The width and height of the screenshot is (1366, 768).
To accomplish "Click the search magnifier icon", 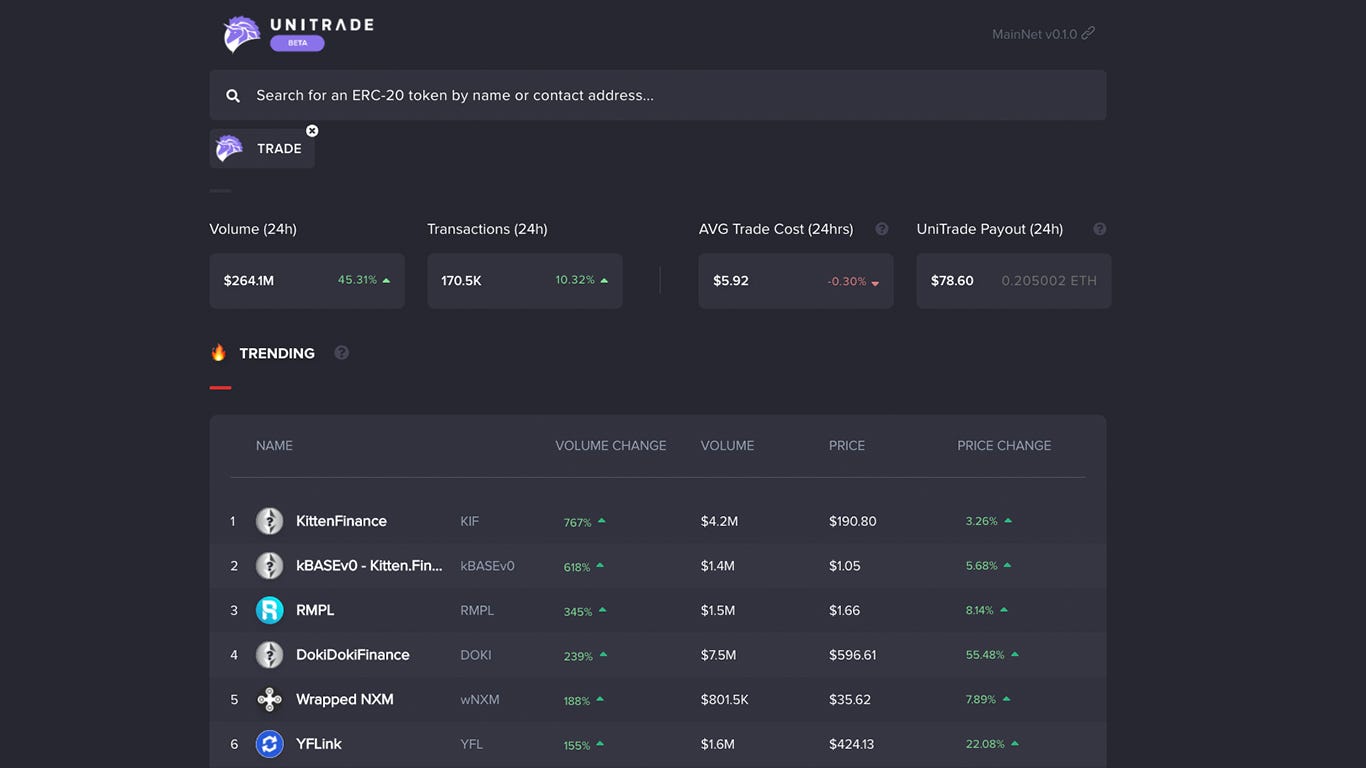I will coord(233,96).
